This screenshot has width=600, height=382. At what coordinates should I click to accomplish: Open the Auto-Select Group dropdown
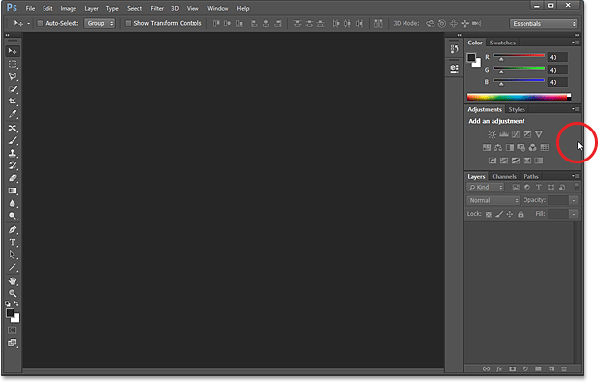tap(99, 23)
